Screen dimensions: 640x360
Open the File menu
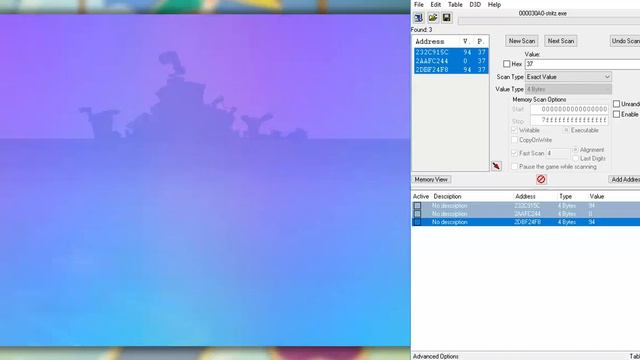pyautogui.click(x=419, y=4)
